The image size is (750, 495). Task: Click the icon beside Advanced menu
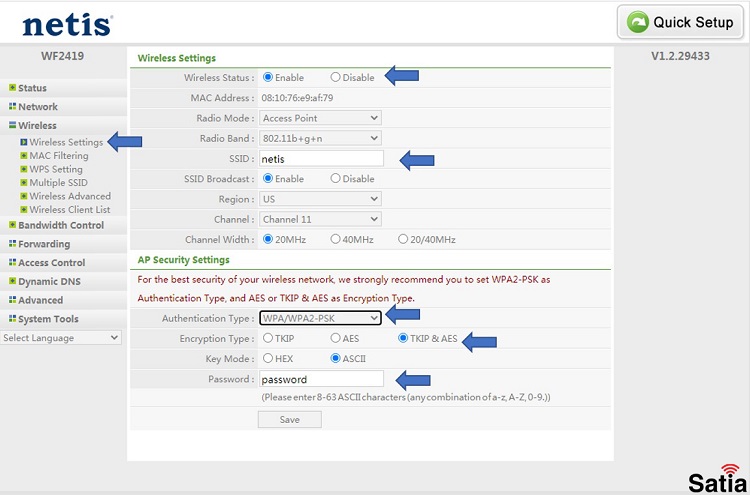point(12,300)
